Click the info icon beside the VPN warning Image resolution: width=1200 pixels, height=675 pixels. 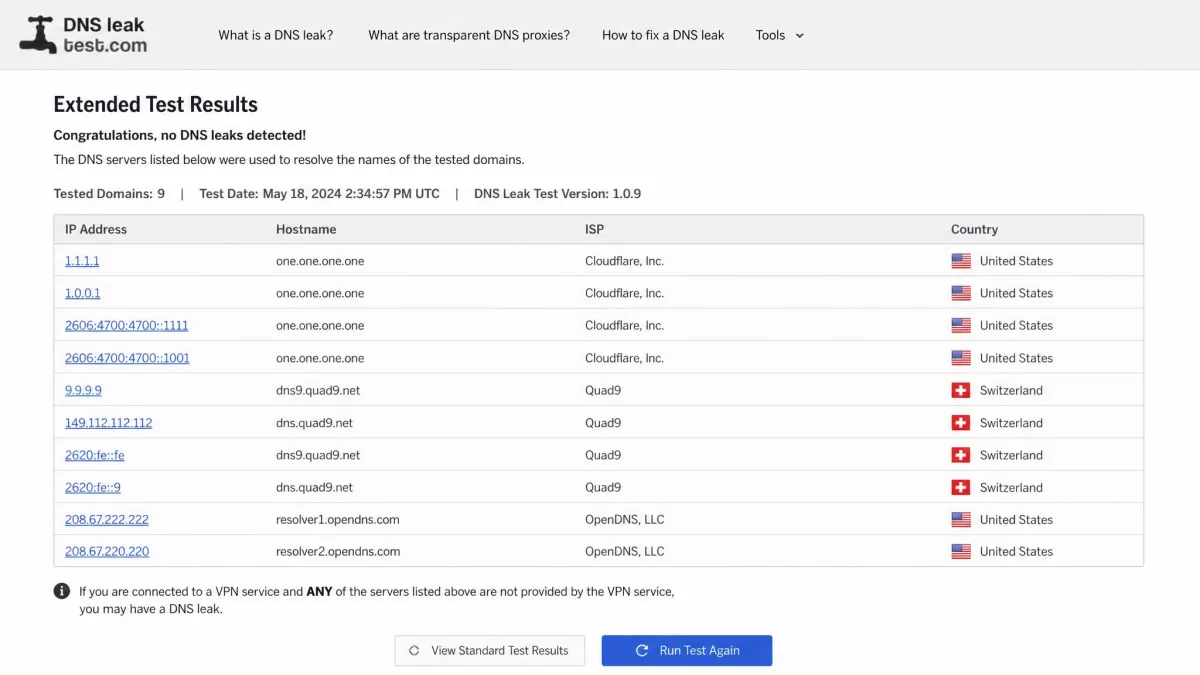62,591
